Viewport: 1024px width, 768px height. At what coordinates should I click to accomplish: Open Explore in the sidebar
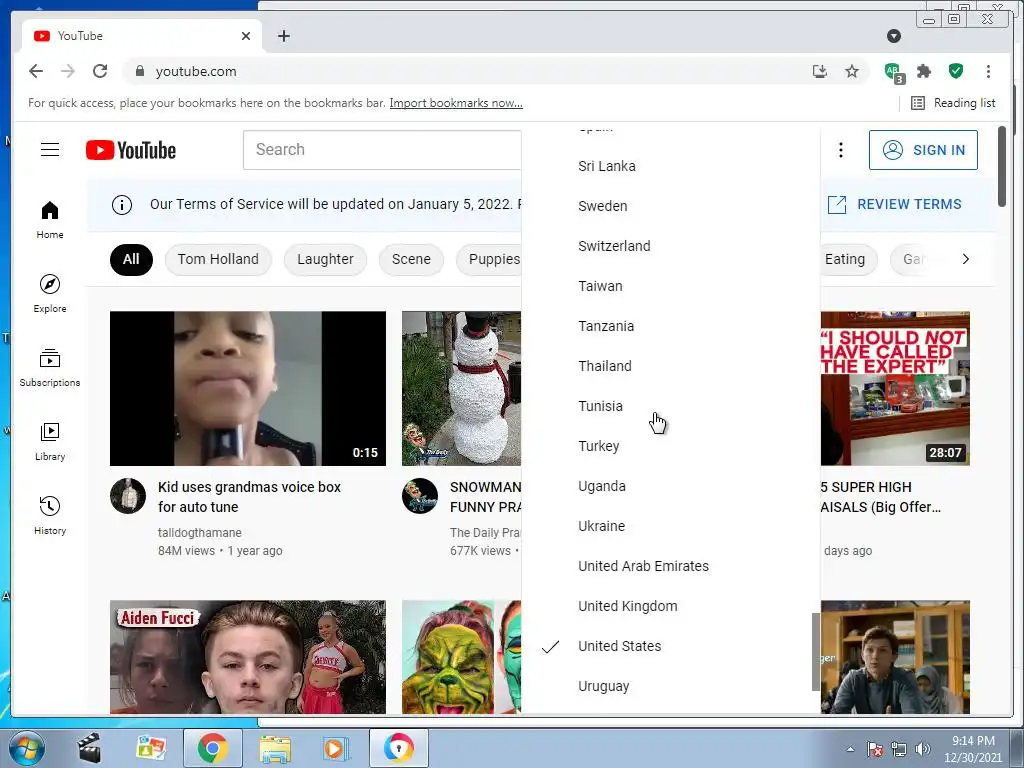tap(50, 294)
